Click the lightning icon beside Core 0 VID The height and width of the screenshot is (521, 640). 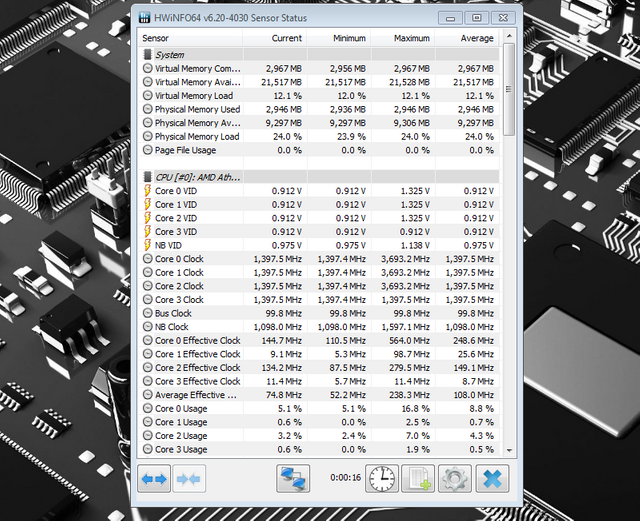[147, 191]
